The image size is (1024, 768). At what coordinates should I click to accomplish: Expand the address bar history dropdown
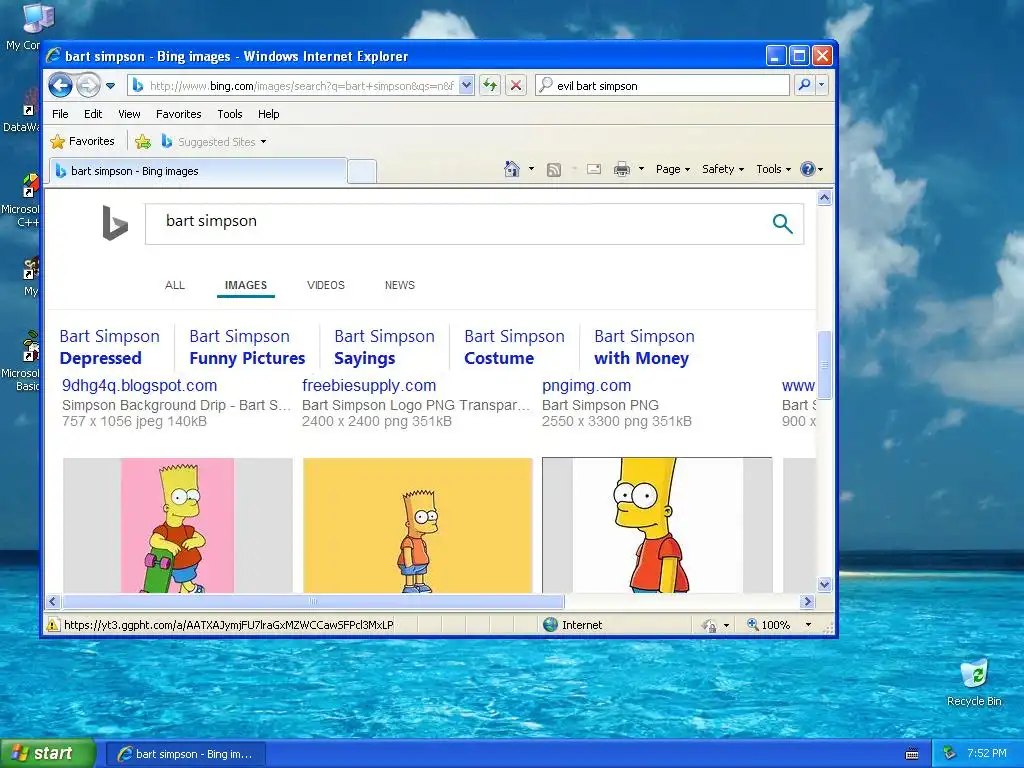click(x=466, y=85)
